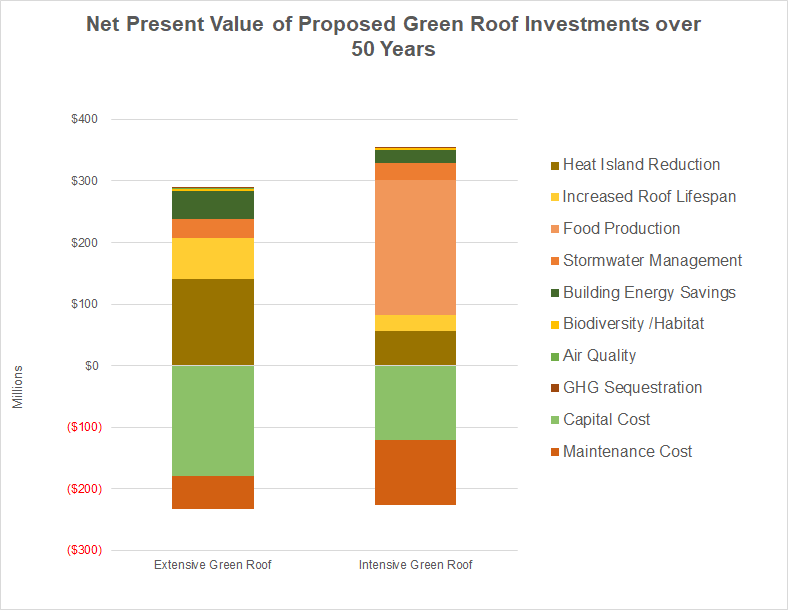
Task: Click the 'Maintenance Cost' legend label
Action: 627,451
